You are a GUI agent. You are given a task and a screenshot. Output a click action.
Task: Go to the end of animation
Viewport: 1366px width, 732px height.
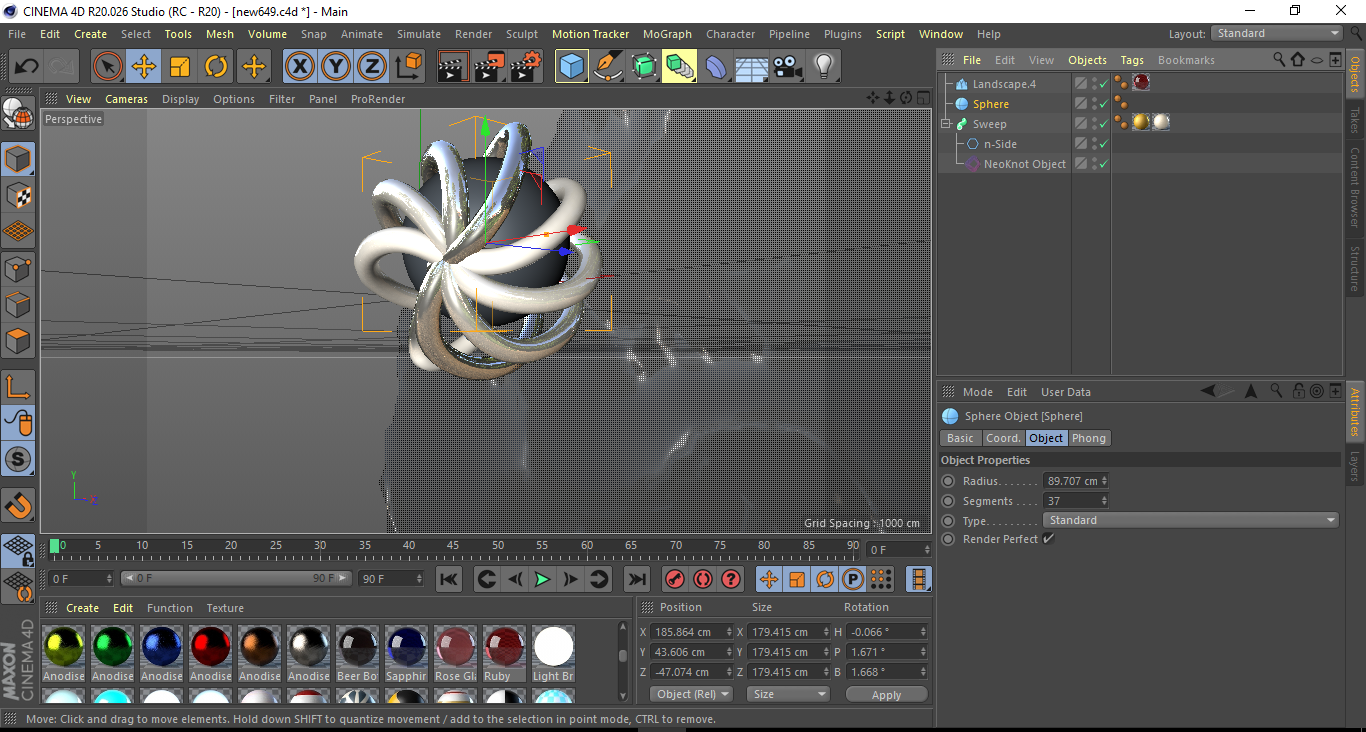coord(636,579)
